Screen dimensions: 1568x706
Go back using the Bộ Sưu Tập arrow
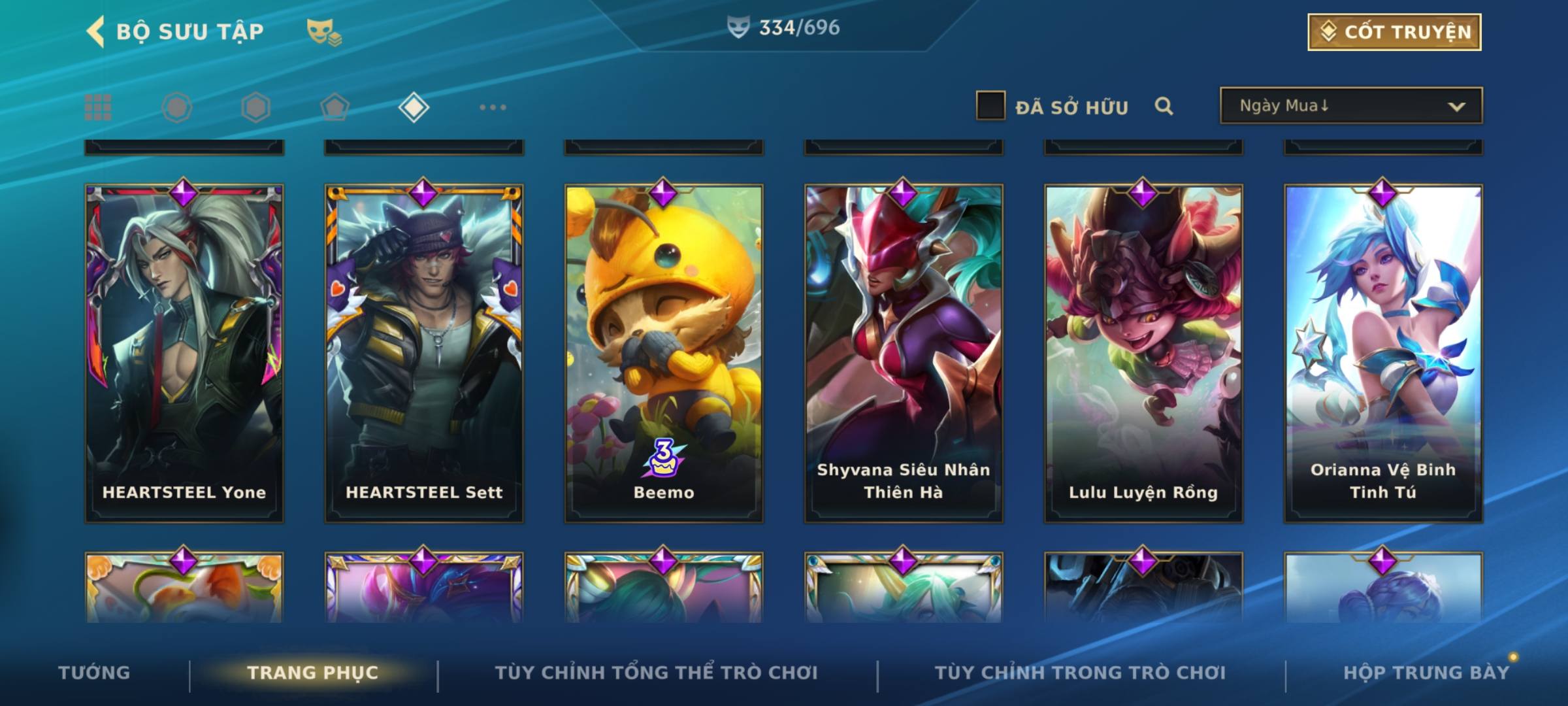(95, 31)
